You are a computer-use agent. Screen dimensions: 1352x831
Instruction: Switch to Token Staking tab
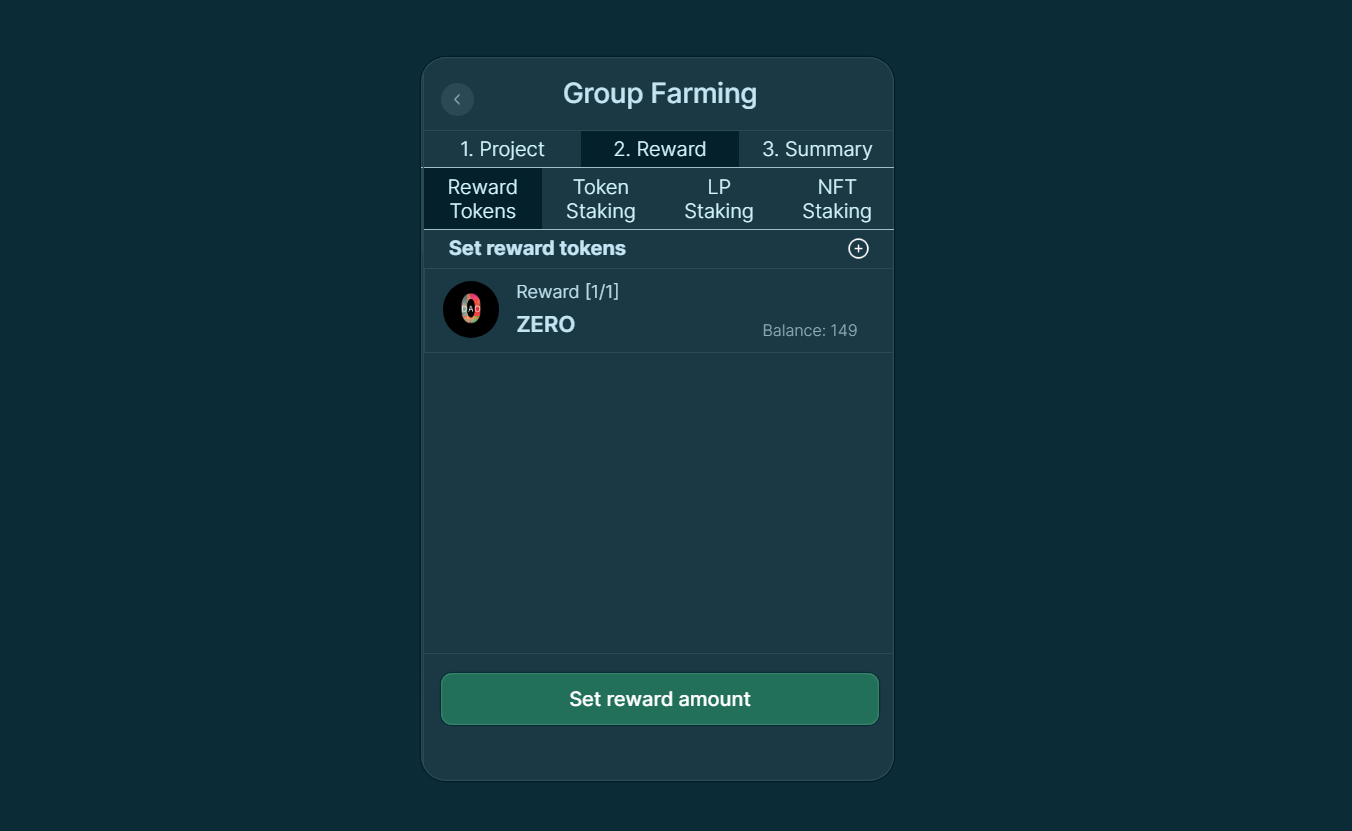point(601,199)
